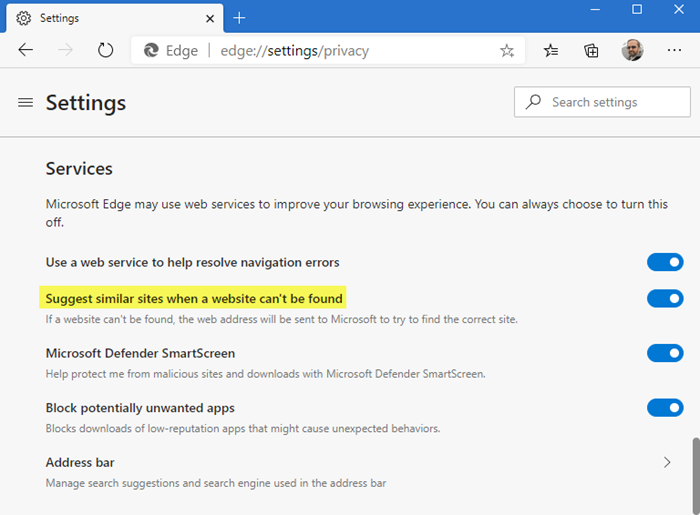This screenshot has width=700, height=515.
Task: Click the vertical scrollbar thumb
Action: [696, 476]
